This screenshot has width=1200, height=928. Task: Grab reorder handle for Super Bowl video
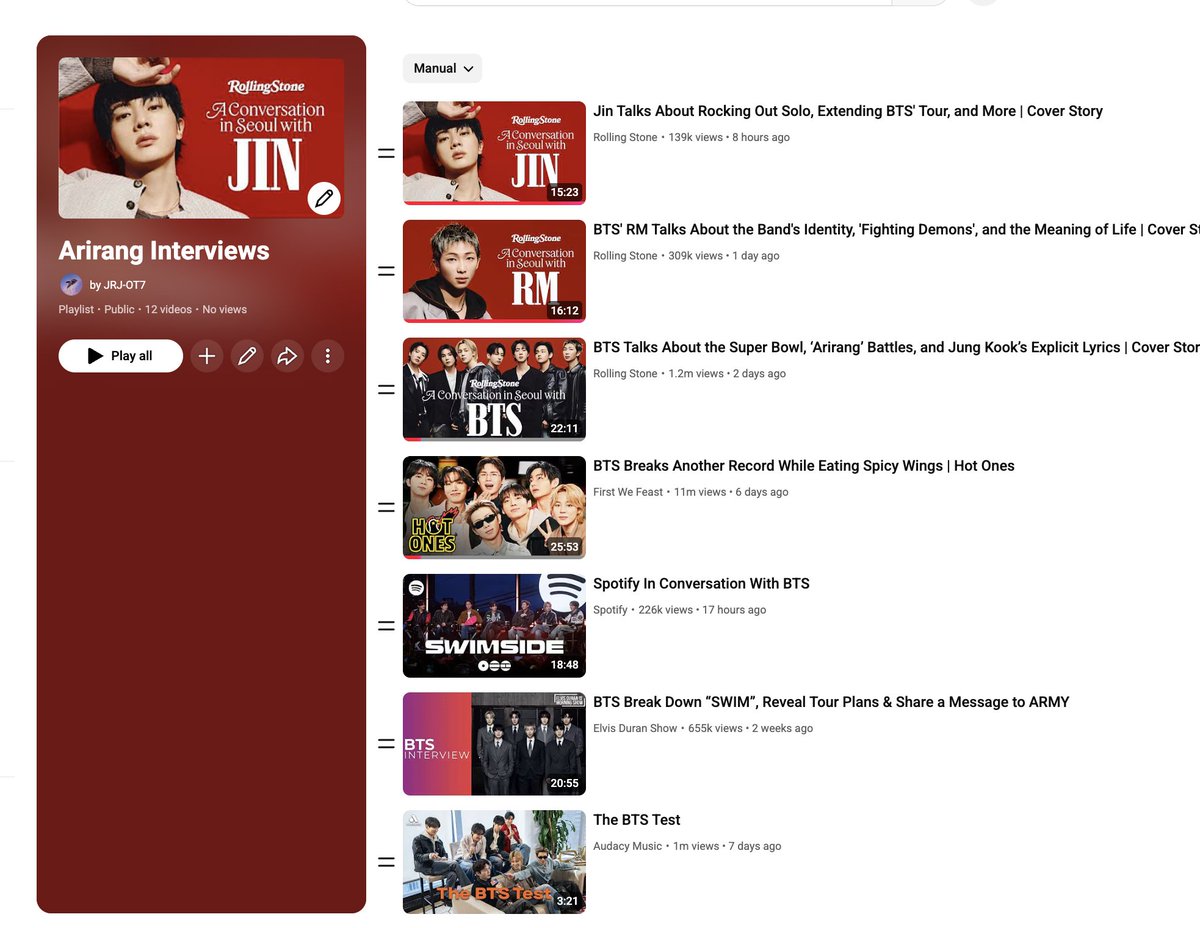point(386,390)
